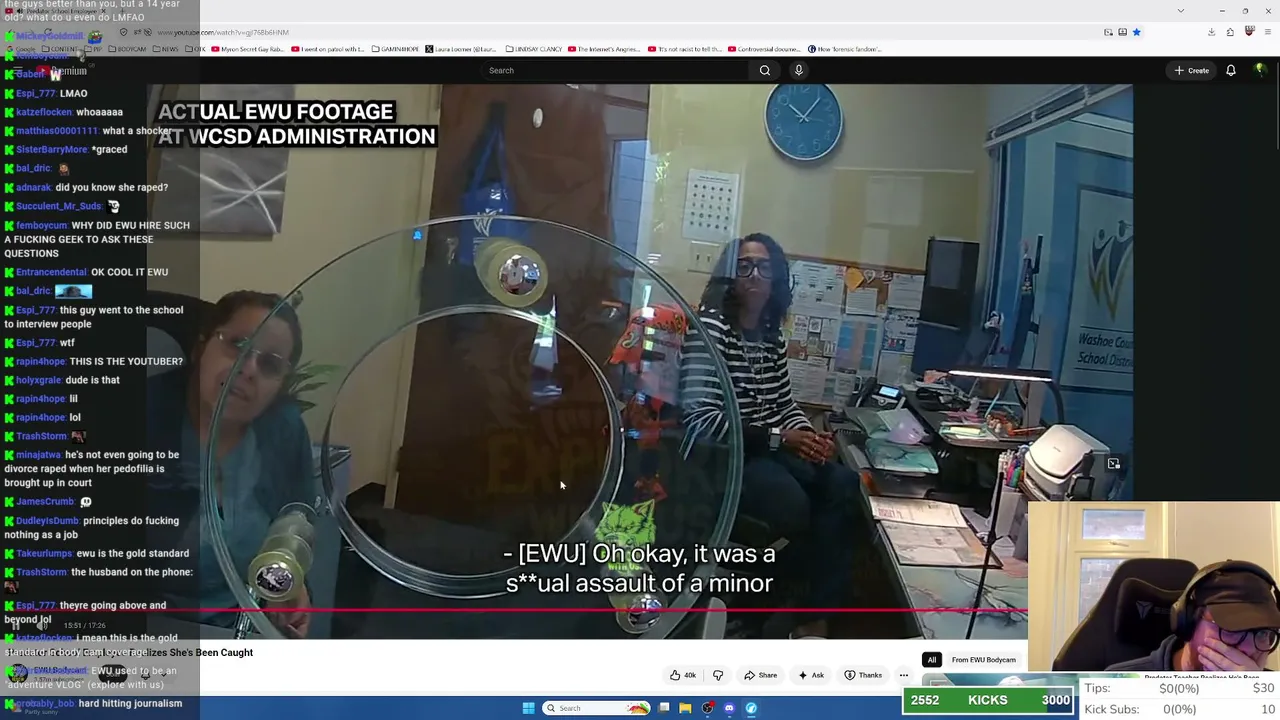Screen dimensions: 1280x720
Task: Open the LINDSAY CLANCY bookmarks folder
Action: [534, 49]
